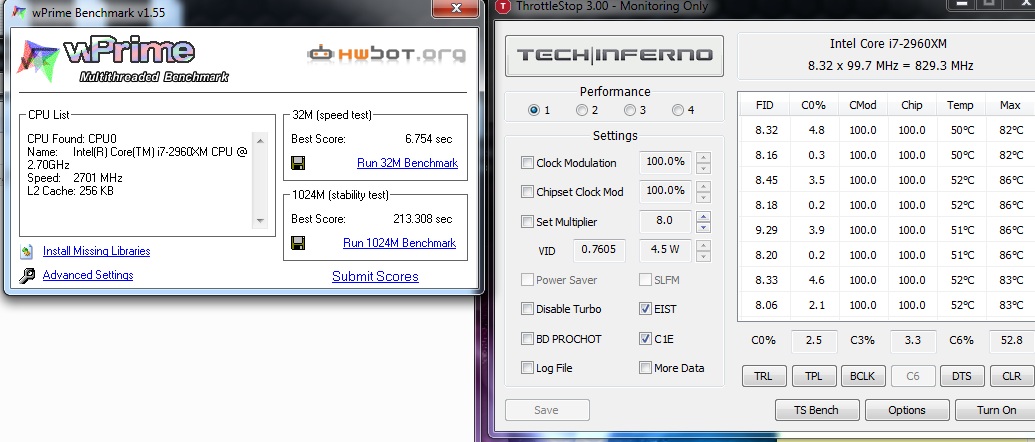
Task: Click the Clock Modulation 100.0% field
Action: [x=665, y=162]
